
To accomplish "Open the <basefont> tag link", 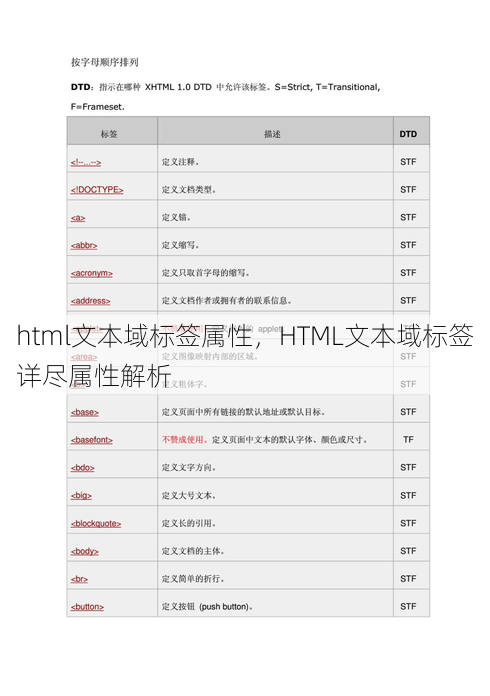I will (91, 440).
